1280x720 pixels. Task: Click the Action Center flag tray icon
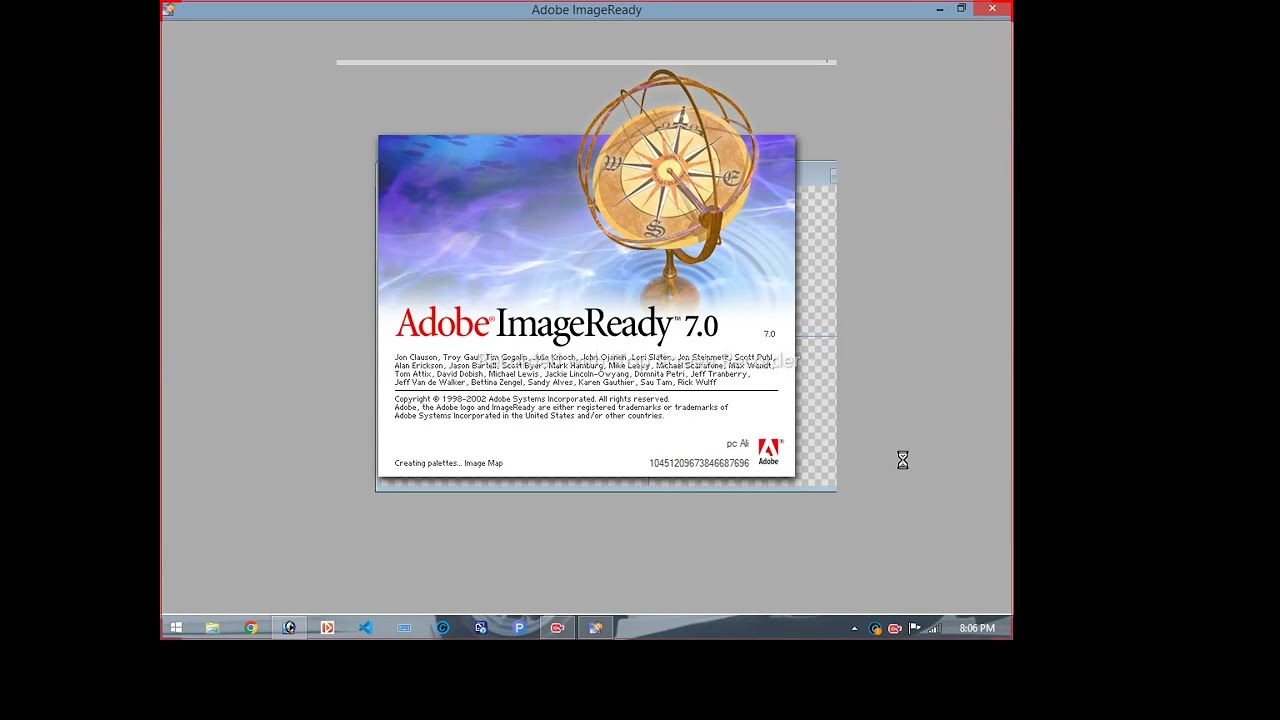coord(914,628)
